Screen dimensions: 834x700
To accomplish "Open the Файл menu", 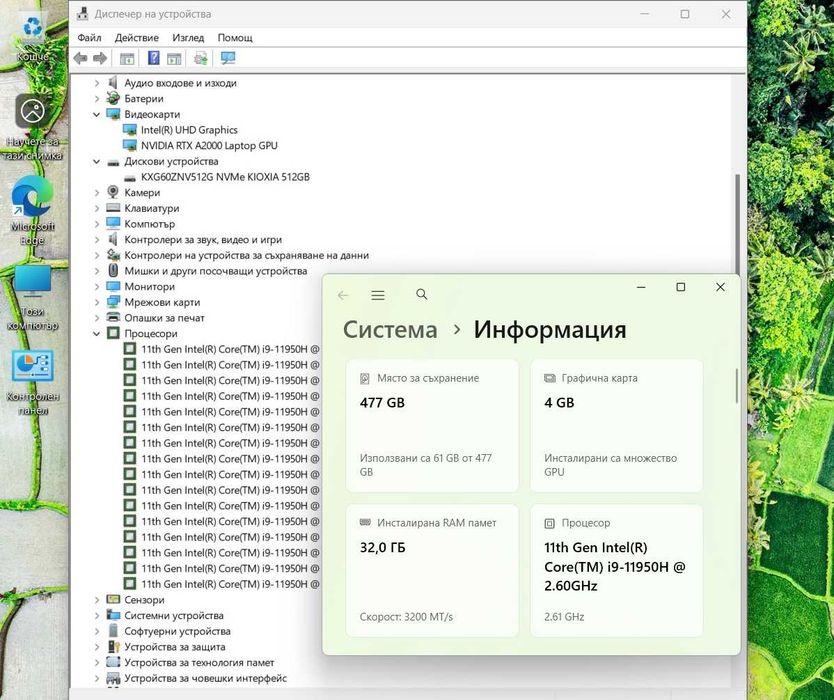I will 89,38.
